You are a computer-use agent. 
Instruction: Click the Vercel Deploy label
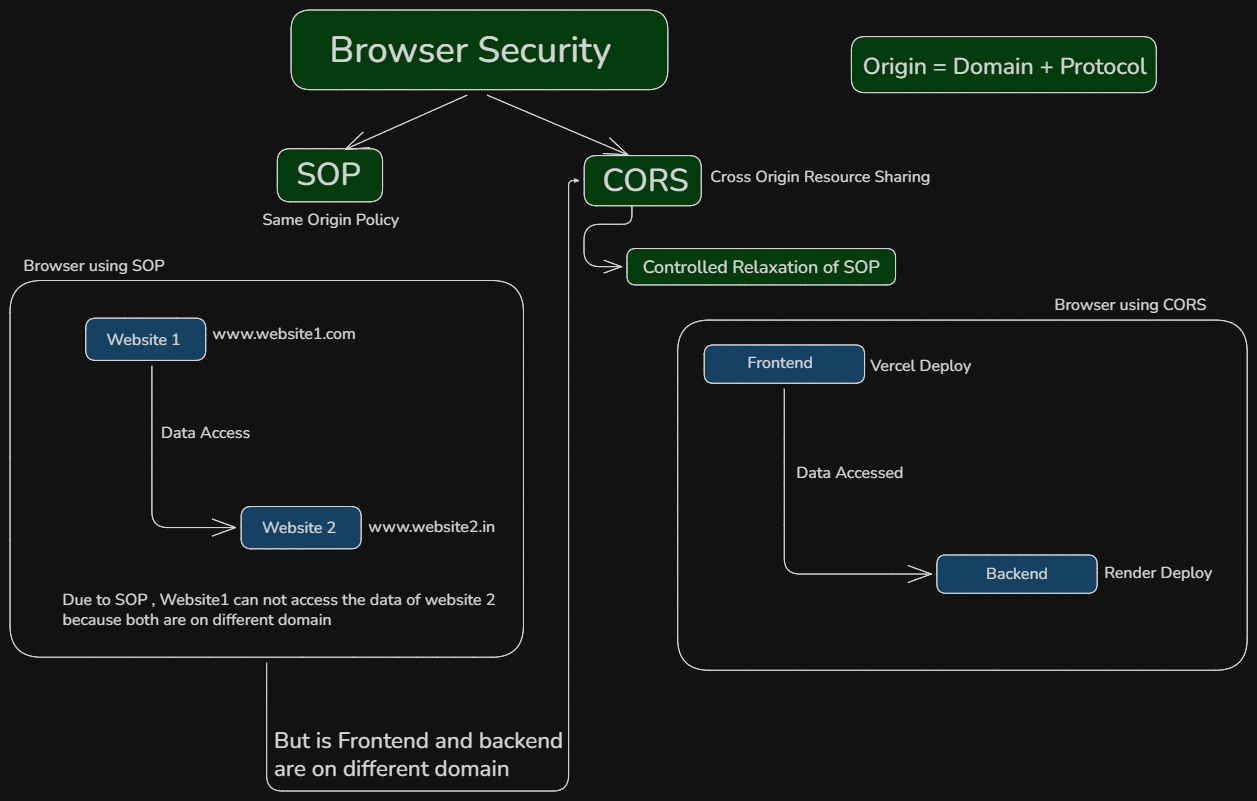(x=921, y=366)
